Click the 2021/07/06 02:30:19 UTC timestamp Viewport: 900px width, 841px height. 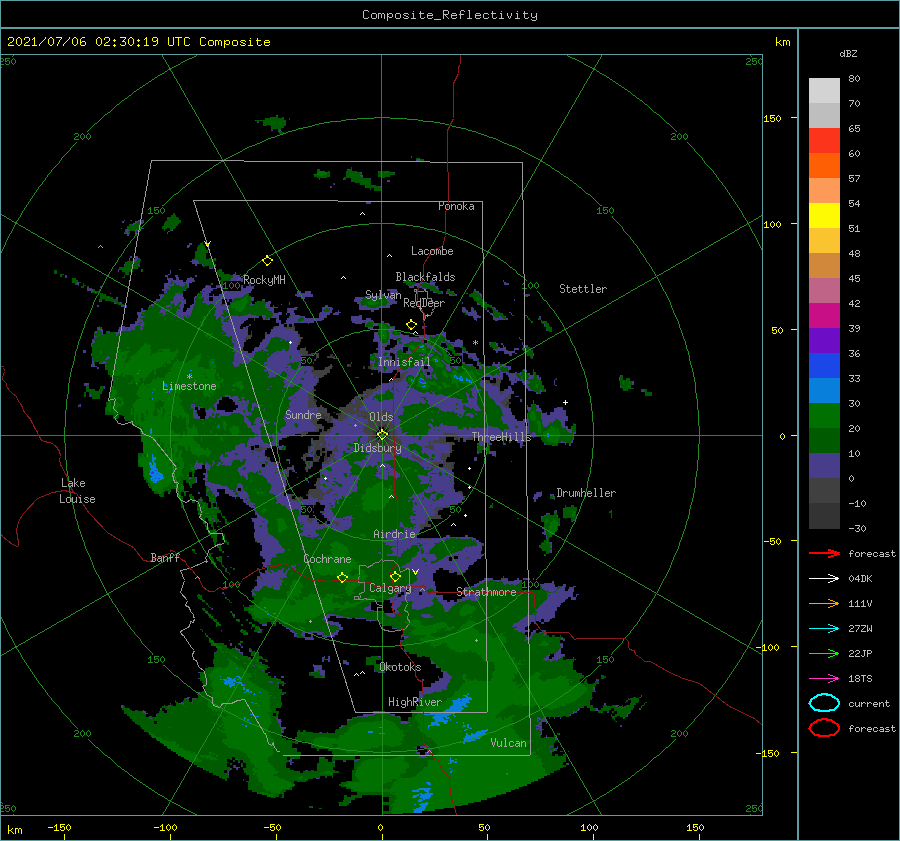tap(99, 42)
